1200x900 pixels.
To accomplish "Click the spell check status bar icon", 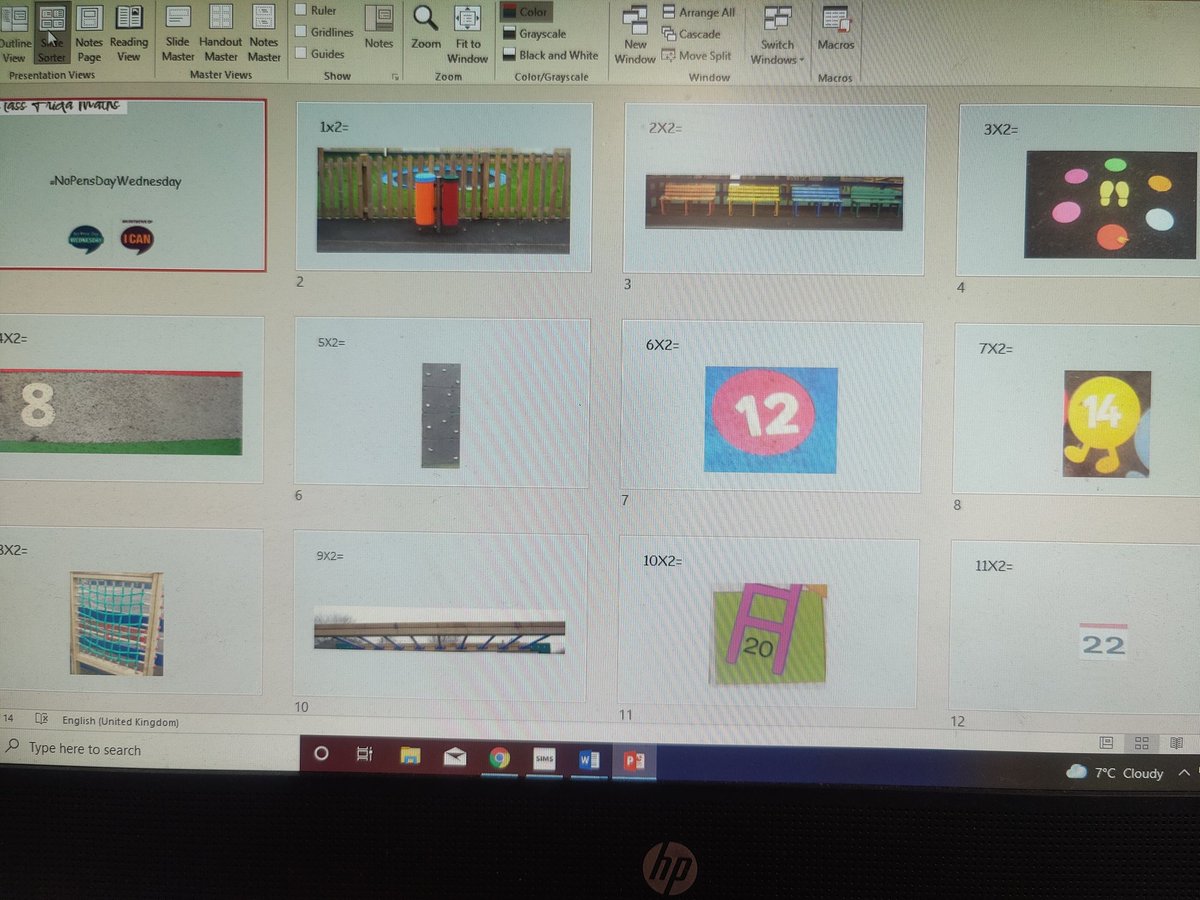I will (41, 719).
